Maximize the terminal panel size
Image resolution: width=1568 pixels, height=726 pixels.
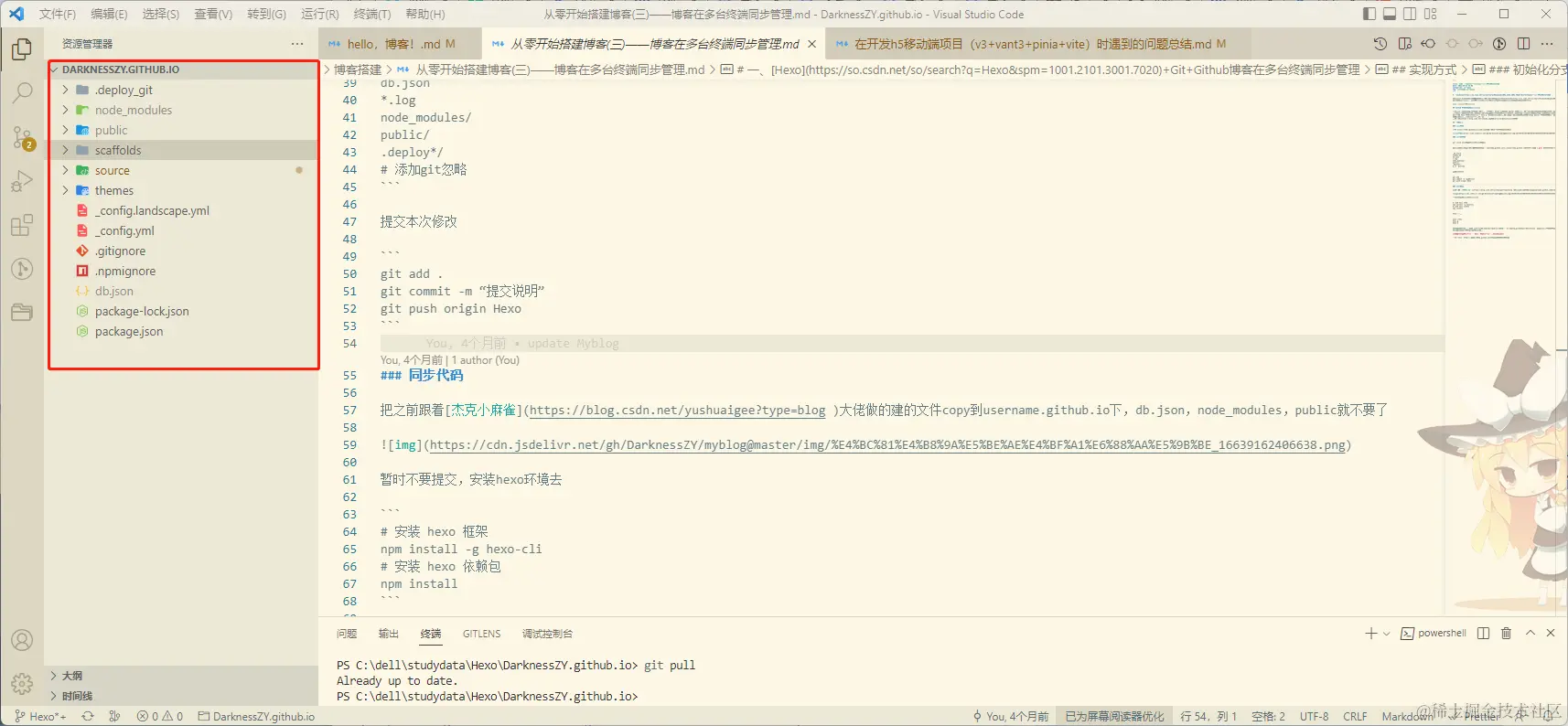click(x=1530, y=633)
